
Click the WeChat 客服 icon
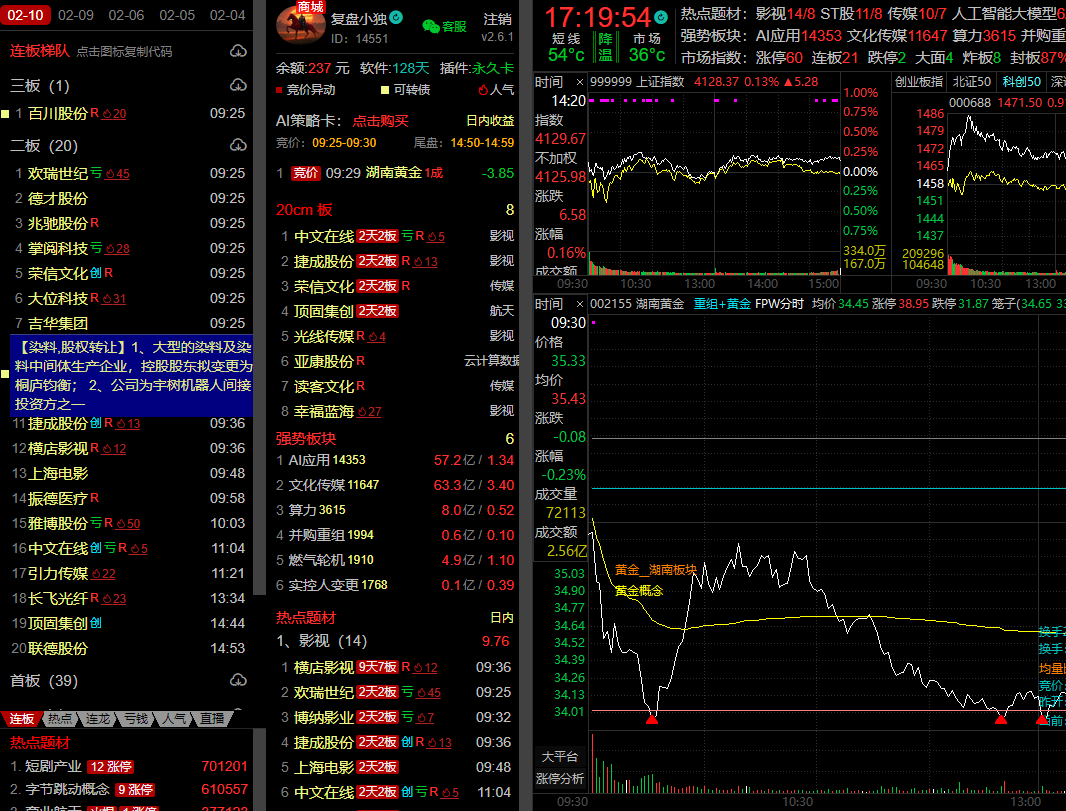coord(430,27)
